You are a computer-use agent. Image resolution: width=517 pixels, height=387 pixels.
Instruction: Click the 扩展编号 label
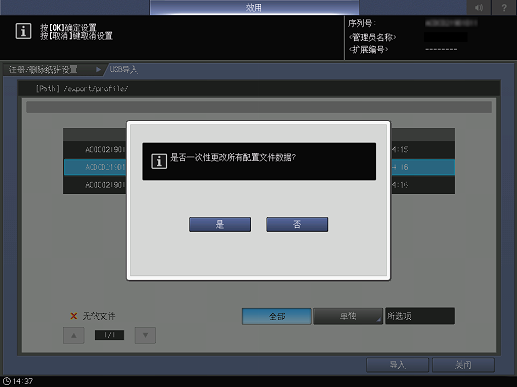tap(368, 50)
